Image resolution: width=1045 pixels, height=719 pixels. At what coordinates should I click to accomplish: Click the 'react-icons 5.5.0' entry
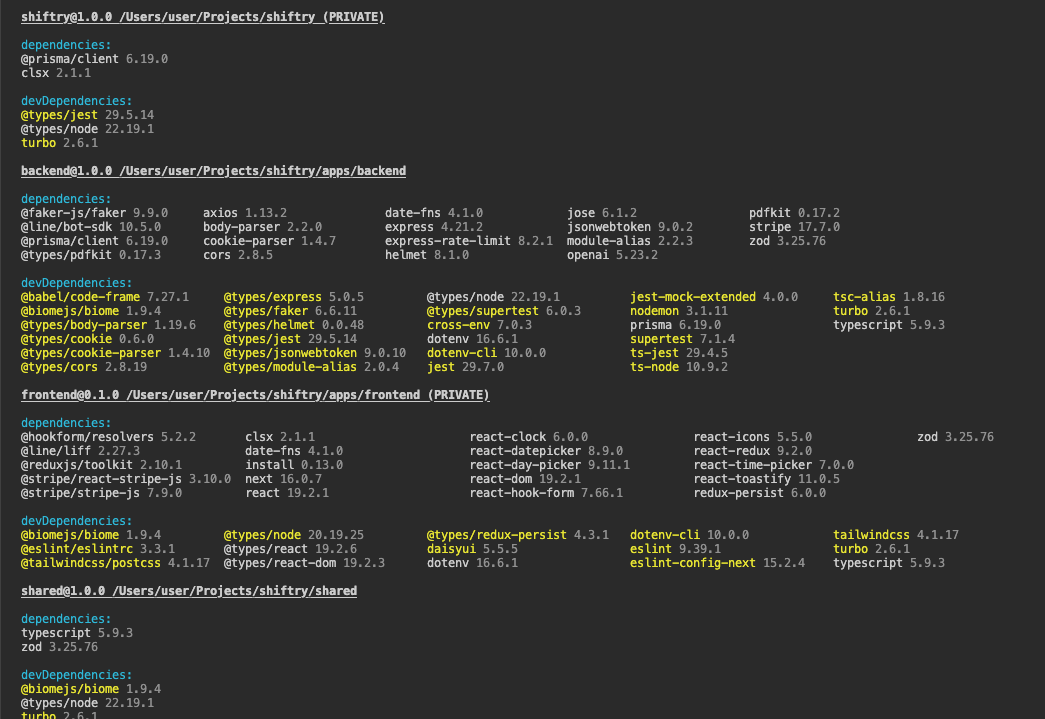pos(752,436)
